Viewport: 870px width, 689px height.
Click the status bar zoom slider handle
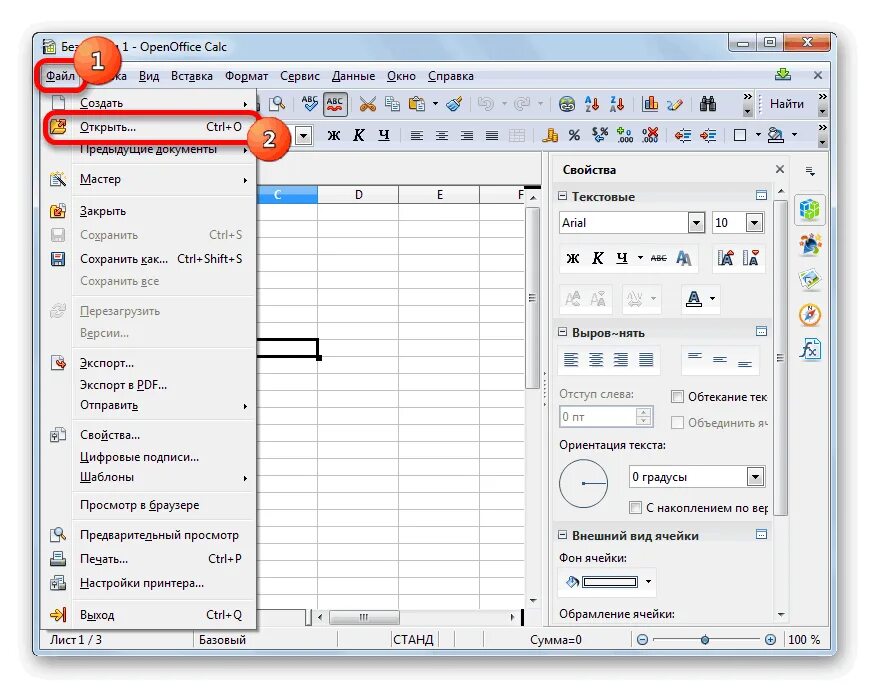[x=705, y=640]
